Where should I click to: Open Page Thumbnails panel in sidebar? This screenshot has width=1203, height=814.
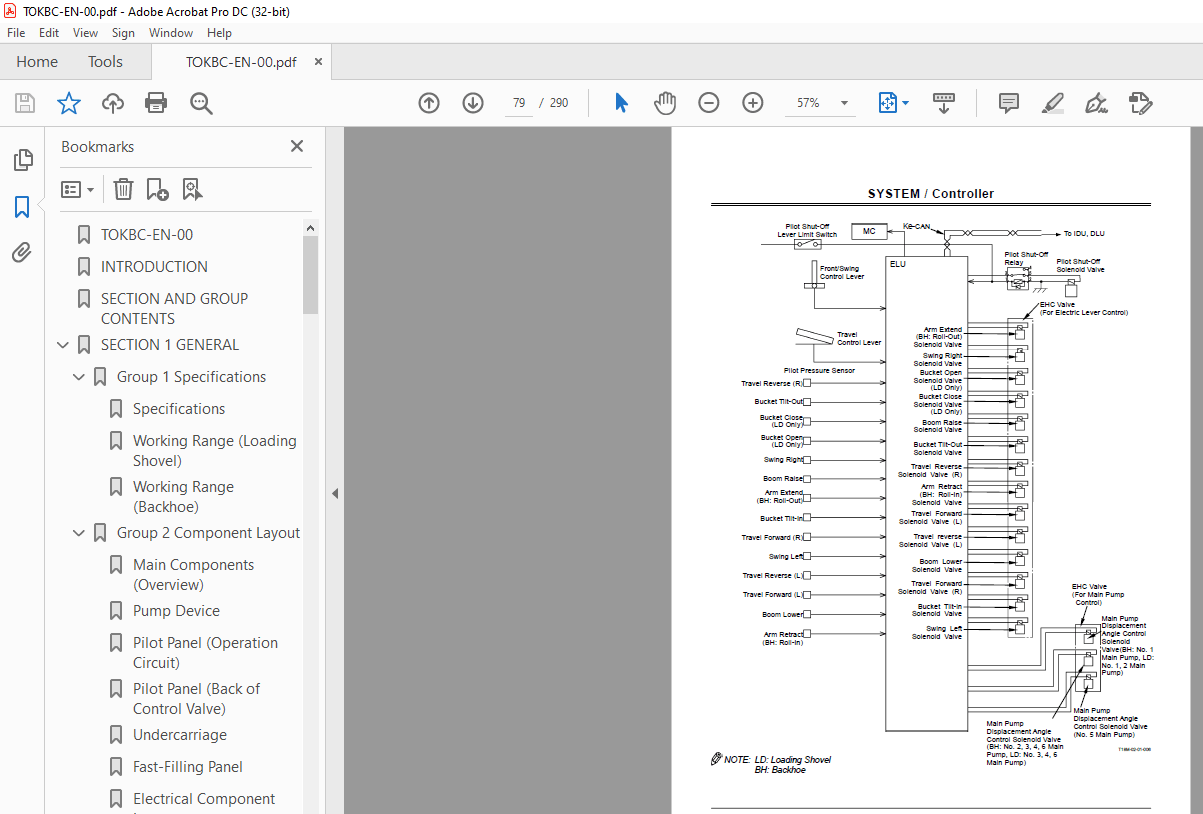[22, 160]
